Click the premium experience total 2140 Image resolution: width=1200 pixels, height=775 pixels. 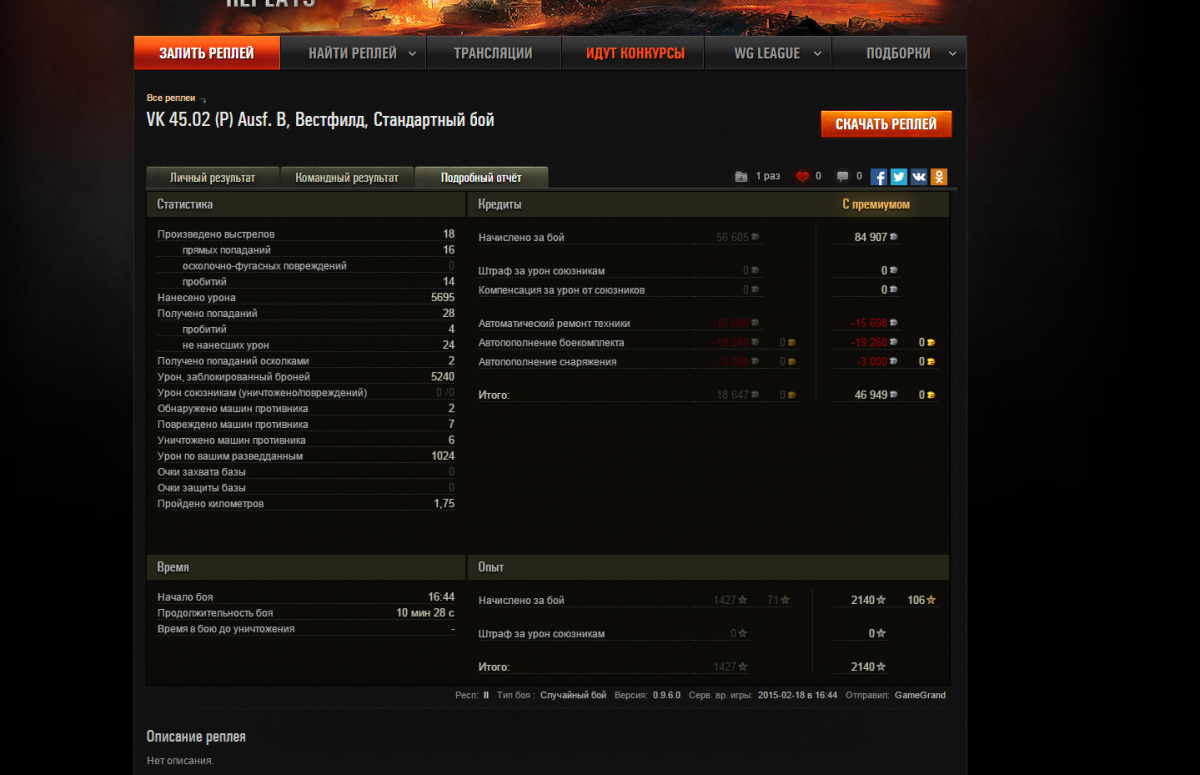coord(863,667)
